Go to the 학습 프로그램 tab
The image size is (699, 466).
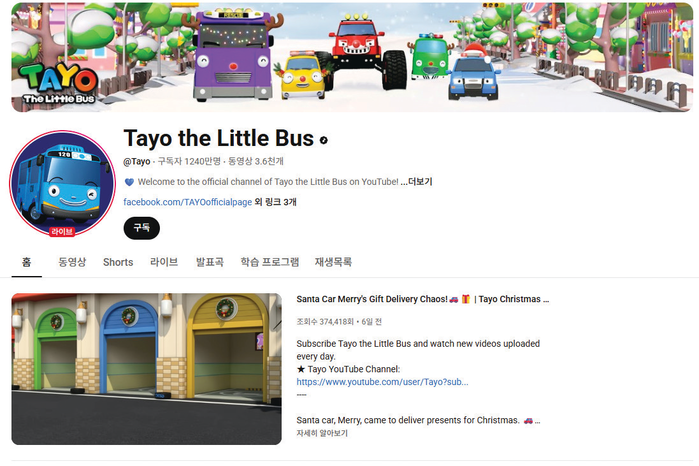270,262
